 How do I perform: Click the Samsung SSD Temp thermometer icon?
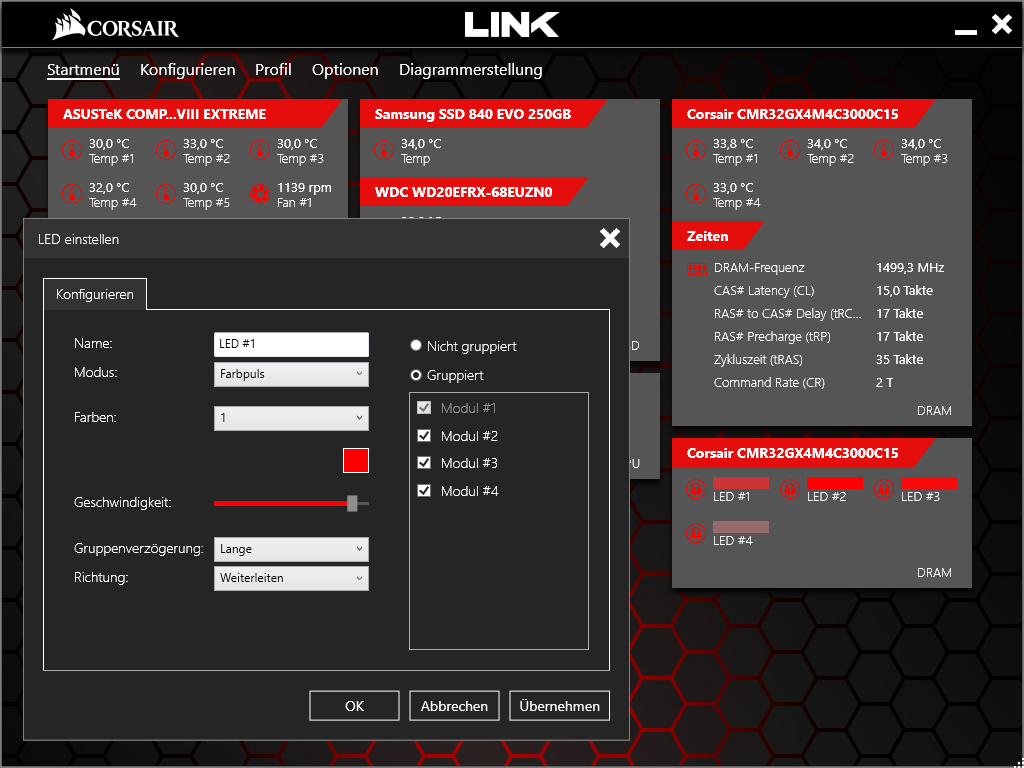coord(384,150)
